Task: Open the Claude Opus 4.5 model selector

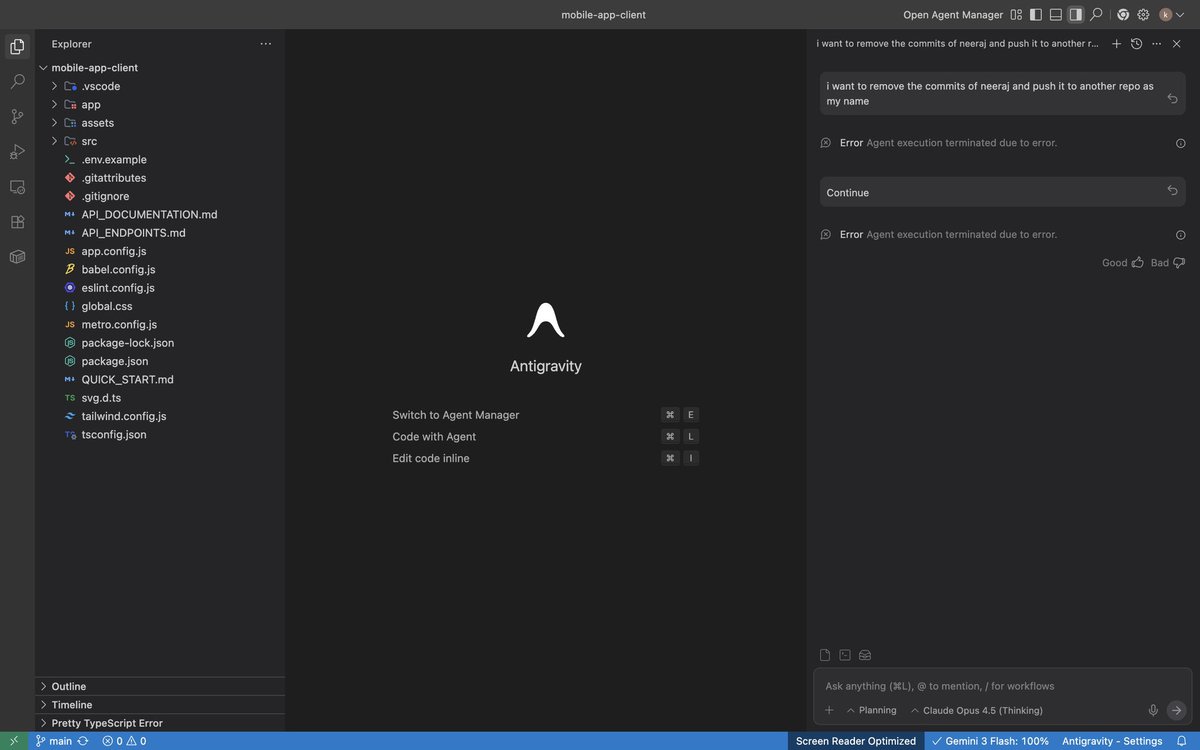Action: click(976, 710)
